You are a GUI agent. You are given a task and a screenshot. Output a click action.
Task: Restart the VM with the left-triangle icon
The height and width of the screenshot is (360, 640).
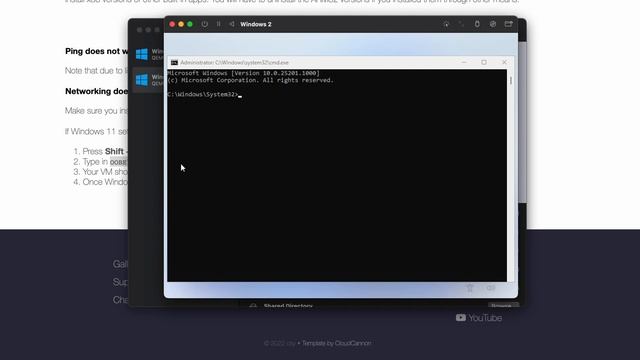click(232, 24)
